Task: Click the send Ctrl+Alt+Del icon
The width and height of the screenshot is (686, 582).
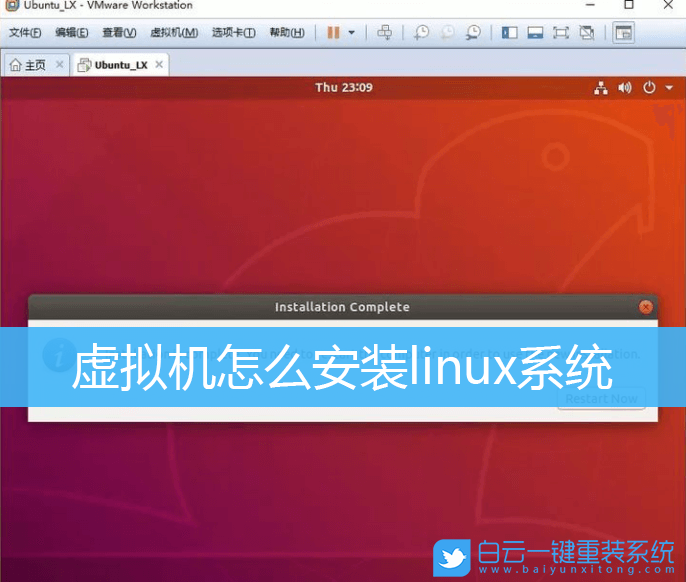Action: 385,32
